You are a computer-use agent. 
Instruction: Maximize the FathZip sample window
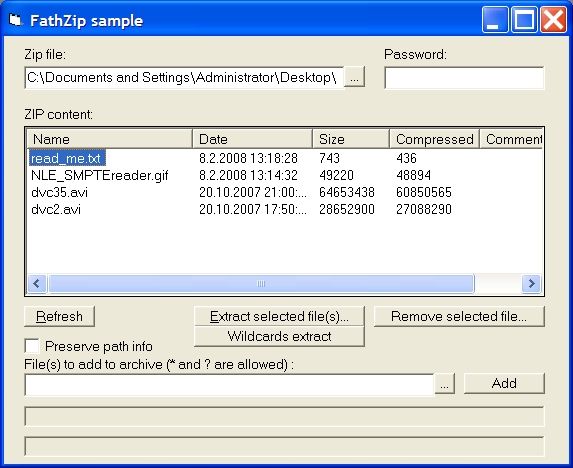click(524, 20)
